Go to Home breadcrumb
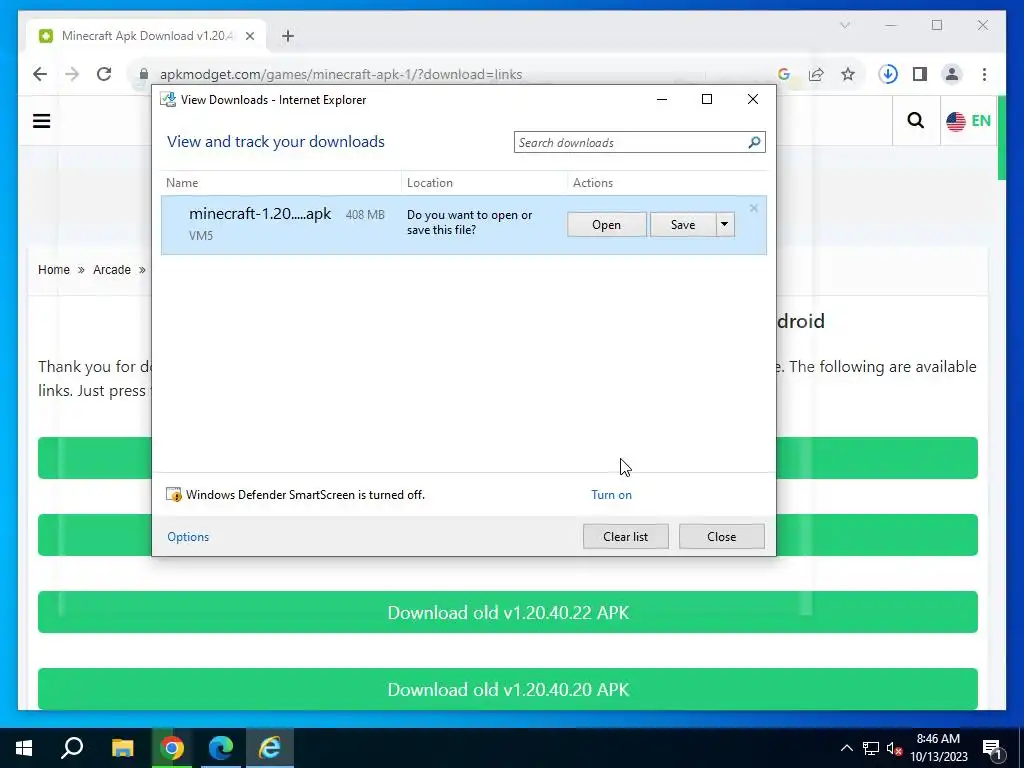The image size is (1024, 768). [54, 270]
